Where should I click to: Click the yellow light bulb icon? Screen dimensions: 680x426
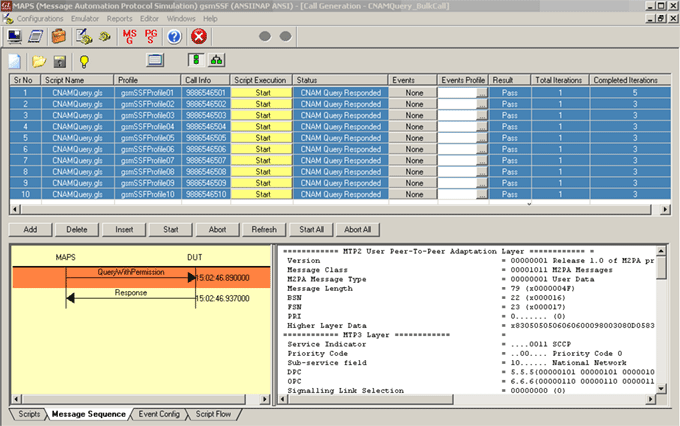pyautogui.click(x=85, y=62)
